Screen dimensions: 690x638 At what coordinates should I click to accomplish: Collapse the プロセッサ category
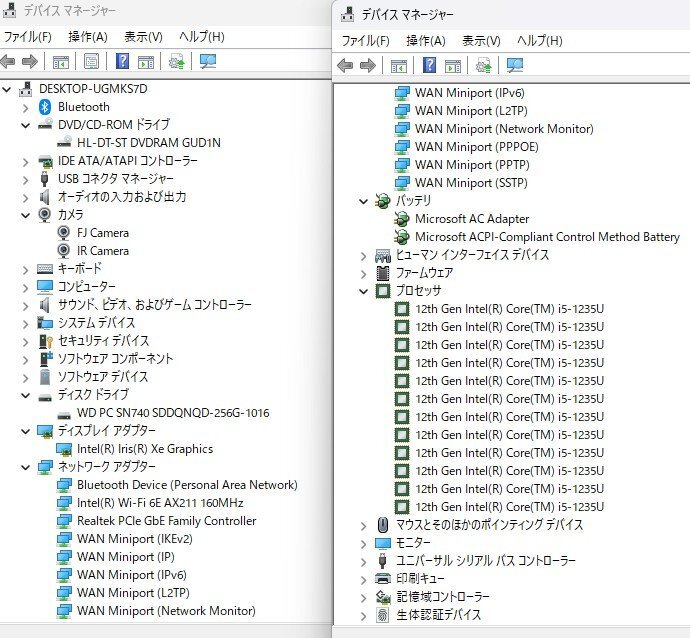pos(363,291)
